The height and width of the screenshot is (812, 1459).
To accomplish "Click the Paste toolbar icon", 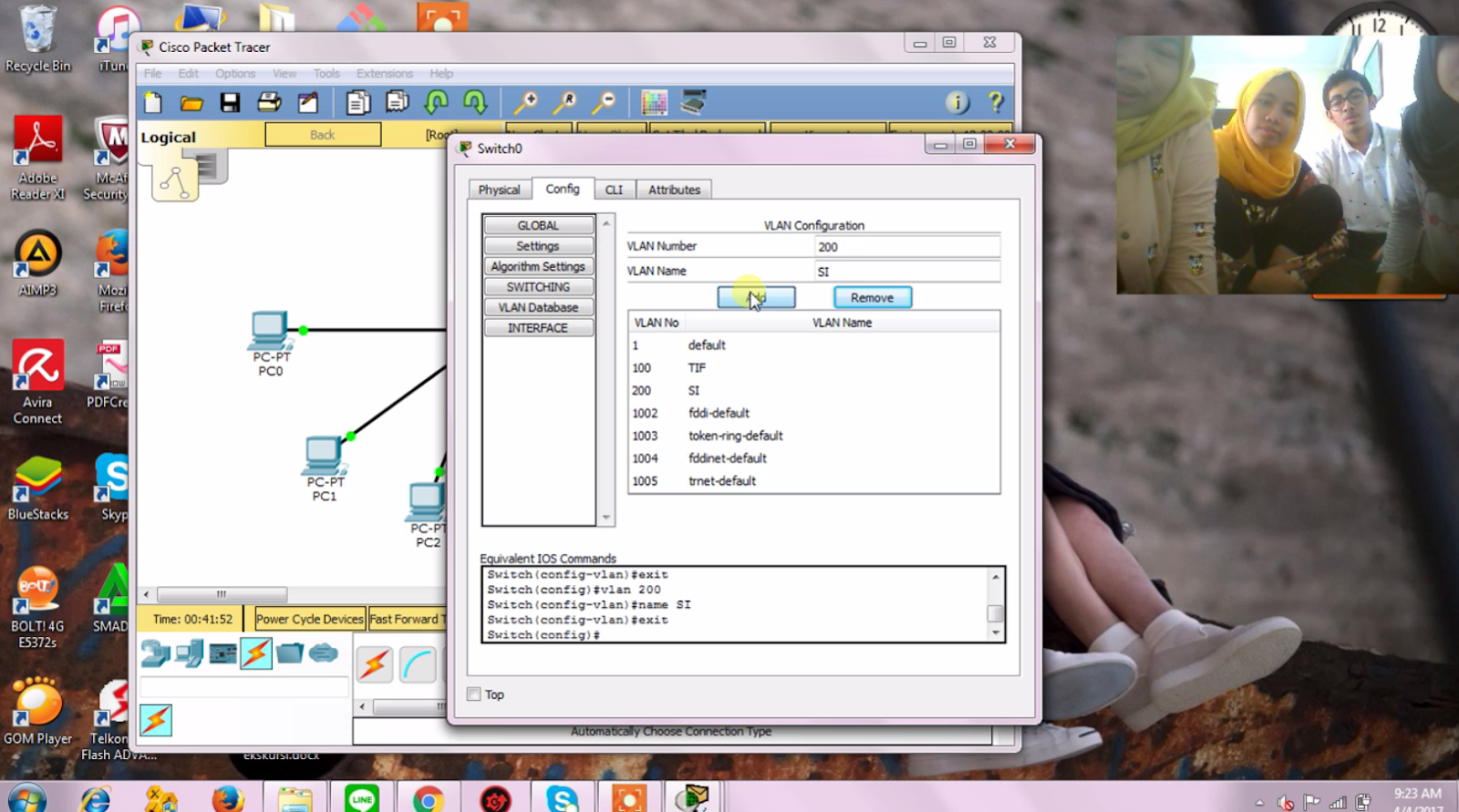I will tap(397, 103).
